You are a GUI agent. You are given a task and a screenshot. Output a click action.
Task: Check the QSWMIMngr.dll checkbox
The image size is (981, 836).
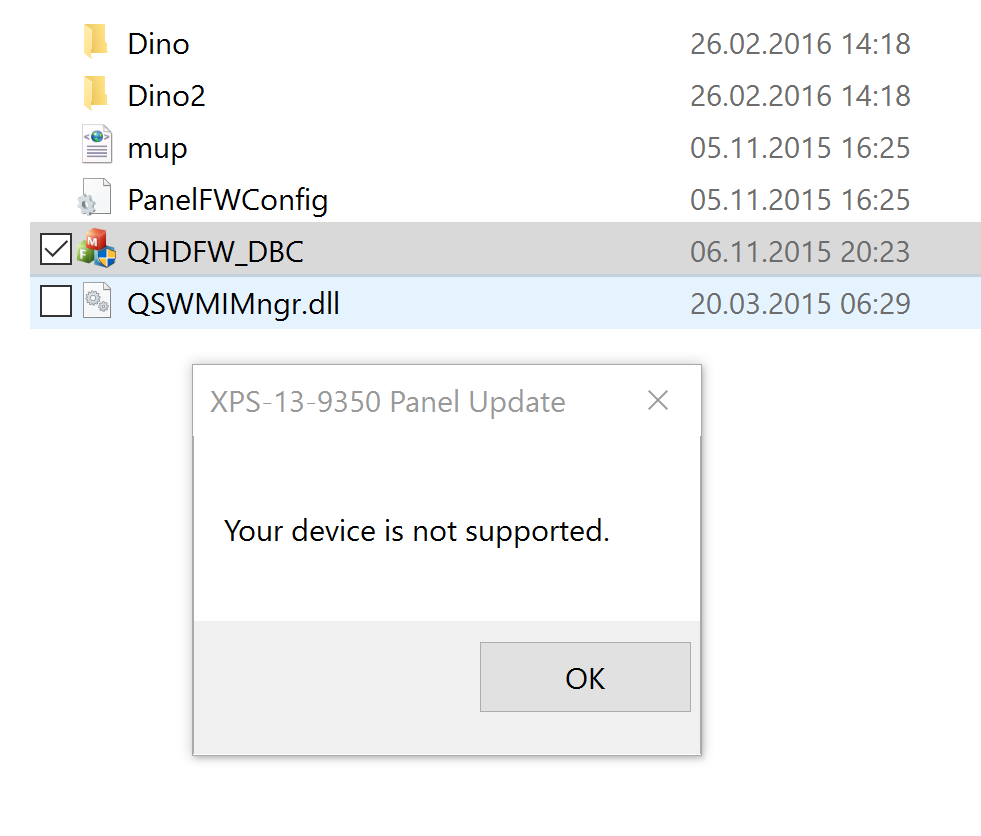coord(55,302)
